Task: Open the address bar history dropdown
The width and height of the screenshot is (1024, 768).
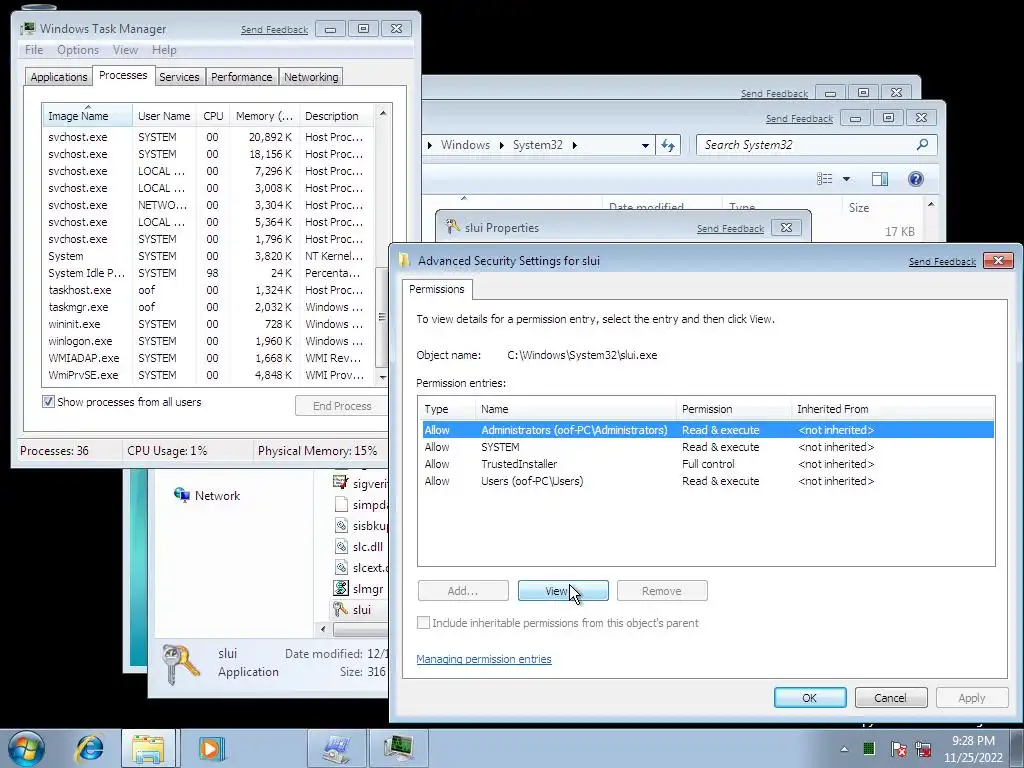Action: click(645, 145)
